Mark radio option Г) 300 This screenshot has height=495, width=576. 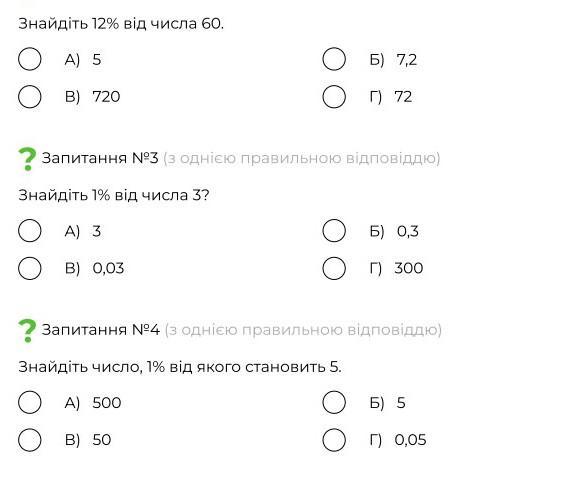334,268
